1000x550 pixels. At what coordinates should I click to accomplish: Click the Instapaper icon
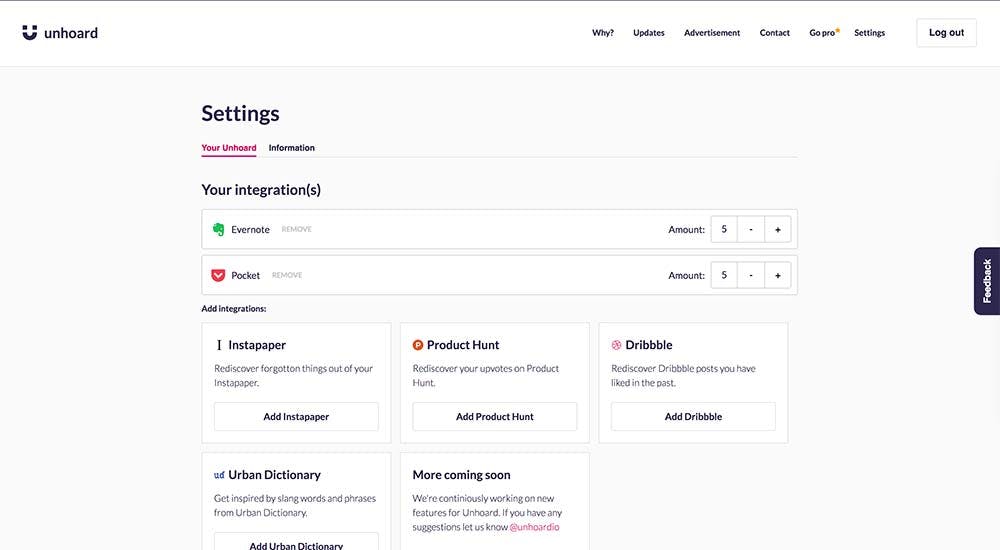[x=219, y=345]
